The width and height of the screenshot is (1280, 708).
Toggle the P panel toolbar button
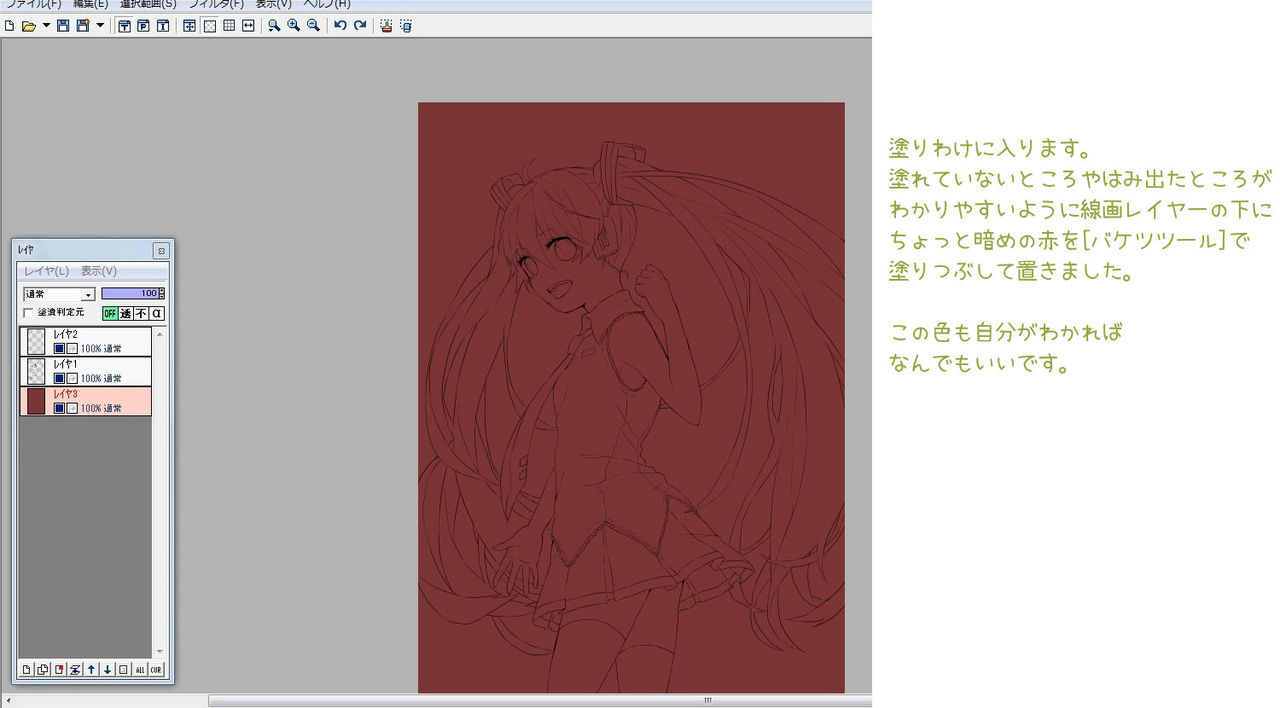[x=143, y=26]
